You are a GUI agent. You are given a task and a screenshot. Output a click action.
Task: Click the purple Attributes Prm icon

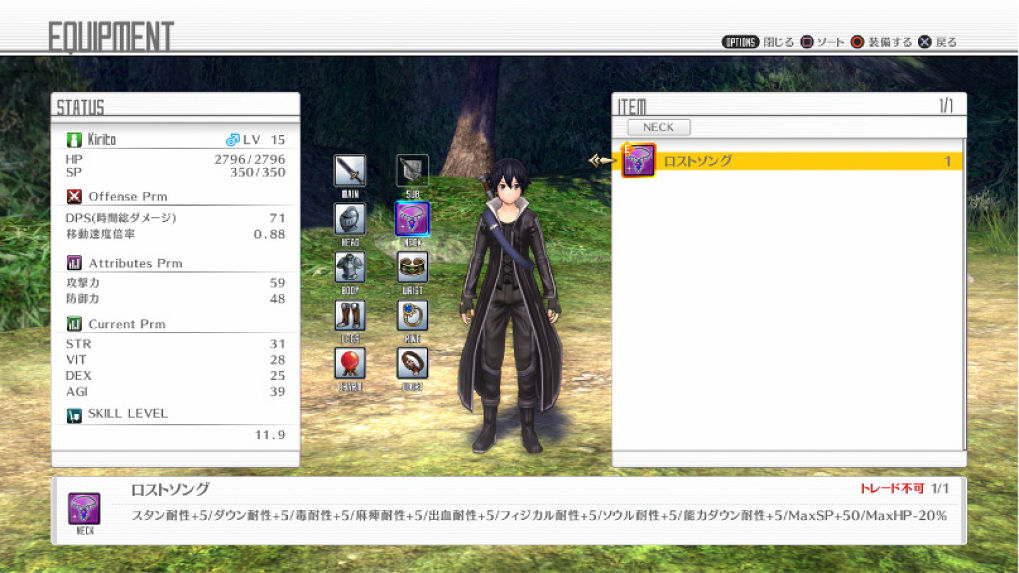point(74,263)
